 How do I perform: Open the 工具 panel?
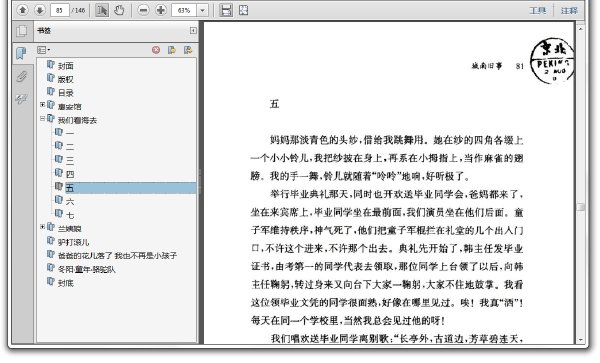[537, 10]
